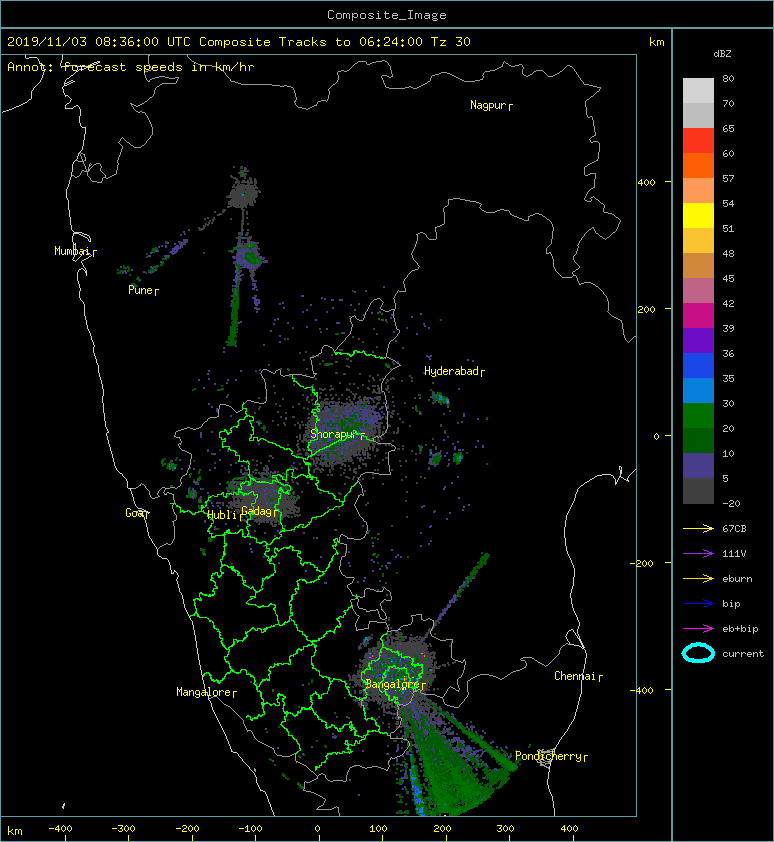
Task: Click the orange 60 dBZ color swatch
Action: (698, 165)
